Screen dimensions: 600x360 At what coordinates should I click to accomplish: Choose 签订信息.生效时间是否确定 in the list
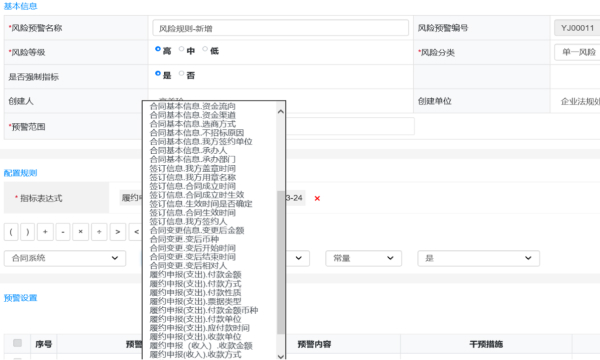[201, 204]
